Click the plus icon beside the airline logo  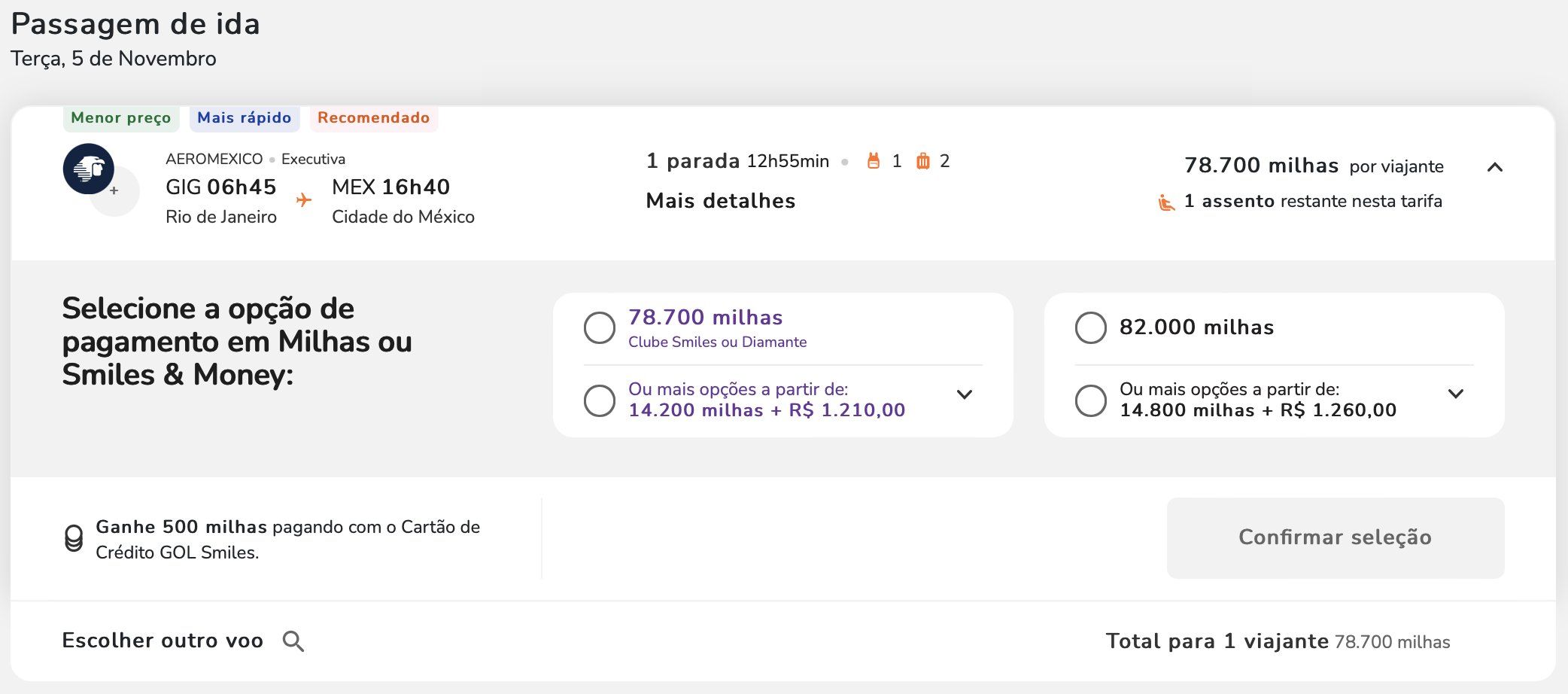[114, 192]
